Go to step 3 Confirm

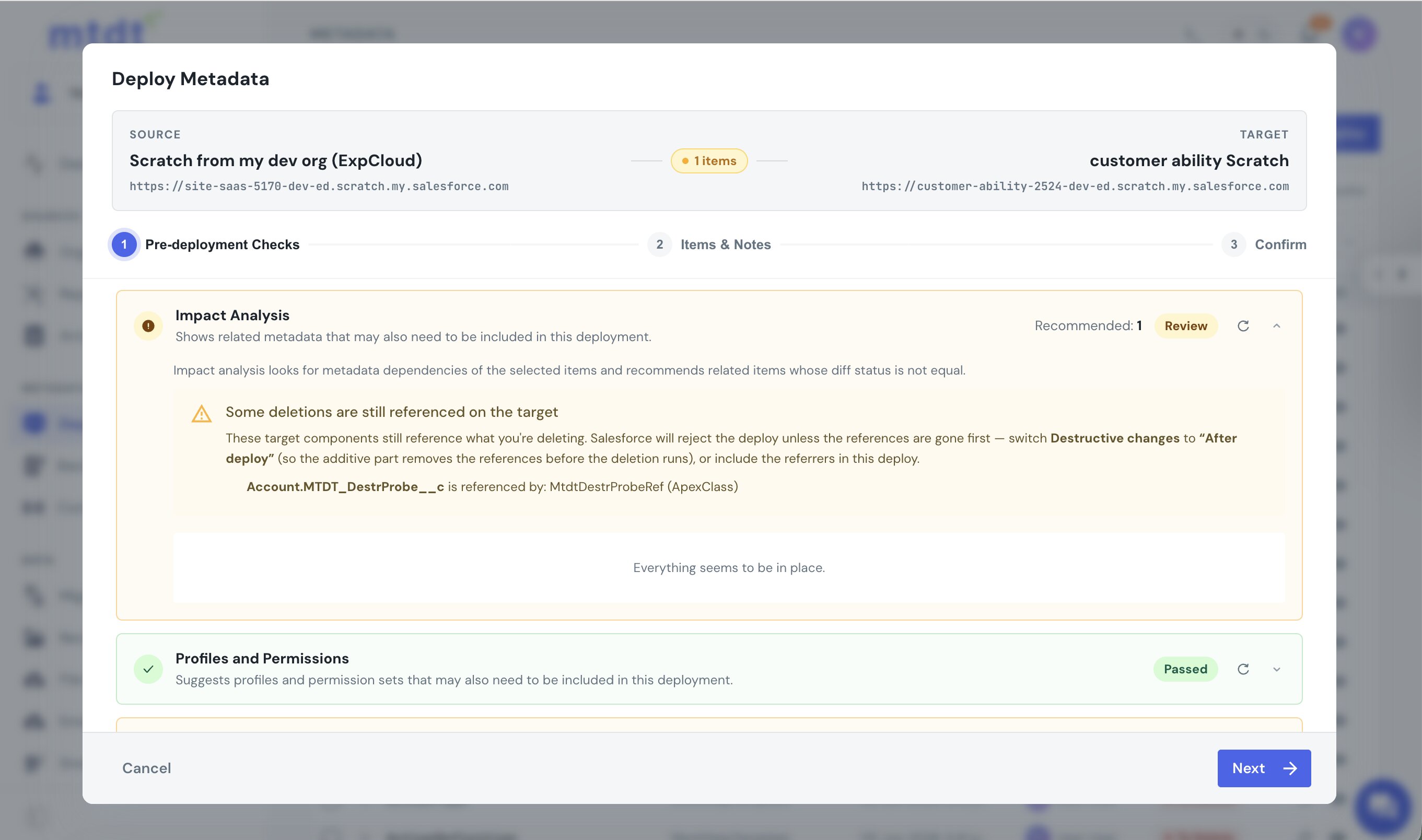pyautogui.click(x=1264, y=244)
